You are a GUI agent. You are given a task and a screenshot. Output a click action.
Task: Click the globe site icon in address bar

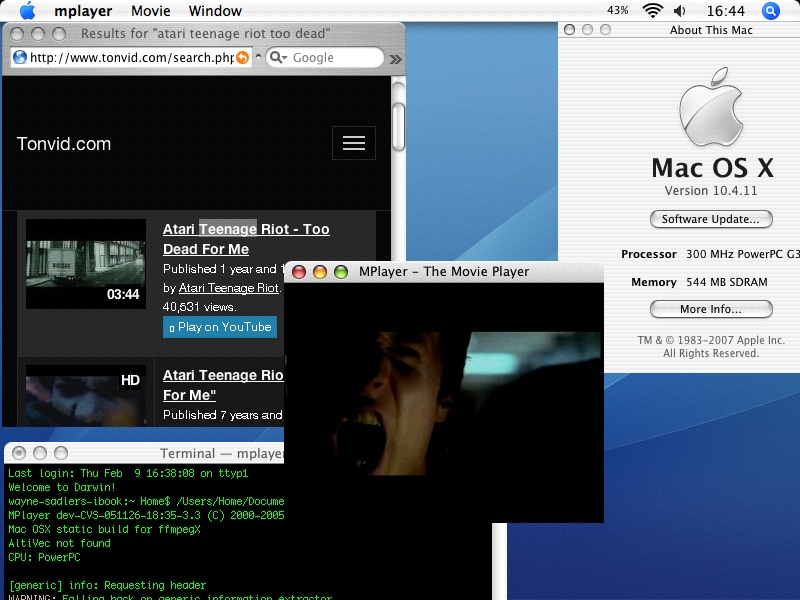point(20,57)
